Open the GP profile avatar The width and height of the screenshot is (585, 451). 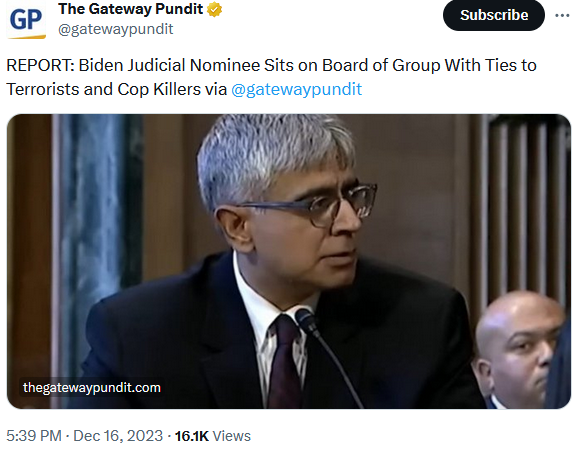click(26, 20)
